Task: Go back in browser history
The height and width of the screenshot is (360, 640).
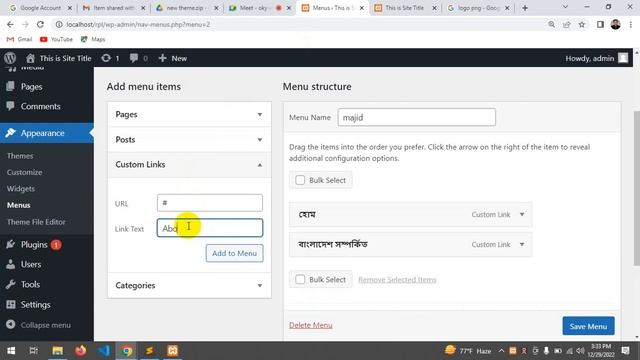Action: tap(10, 24)
